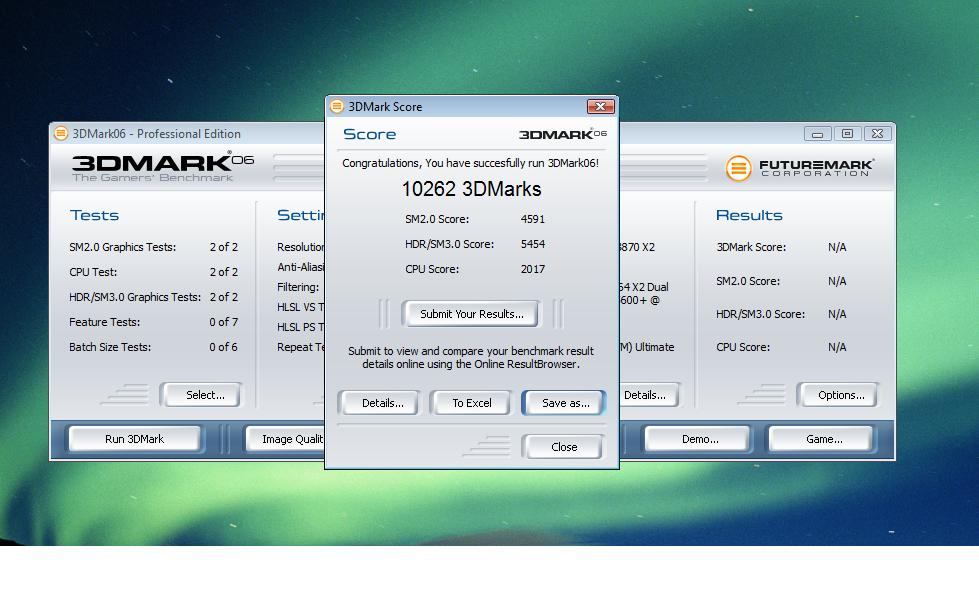
Task: Click Batch Size Tests count 0 of 6
Action: pos(224,347)
